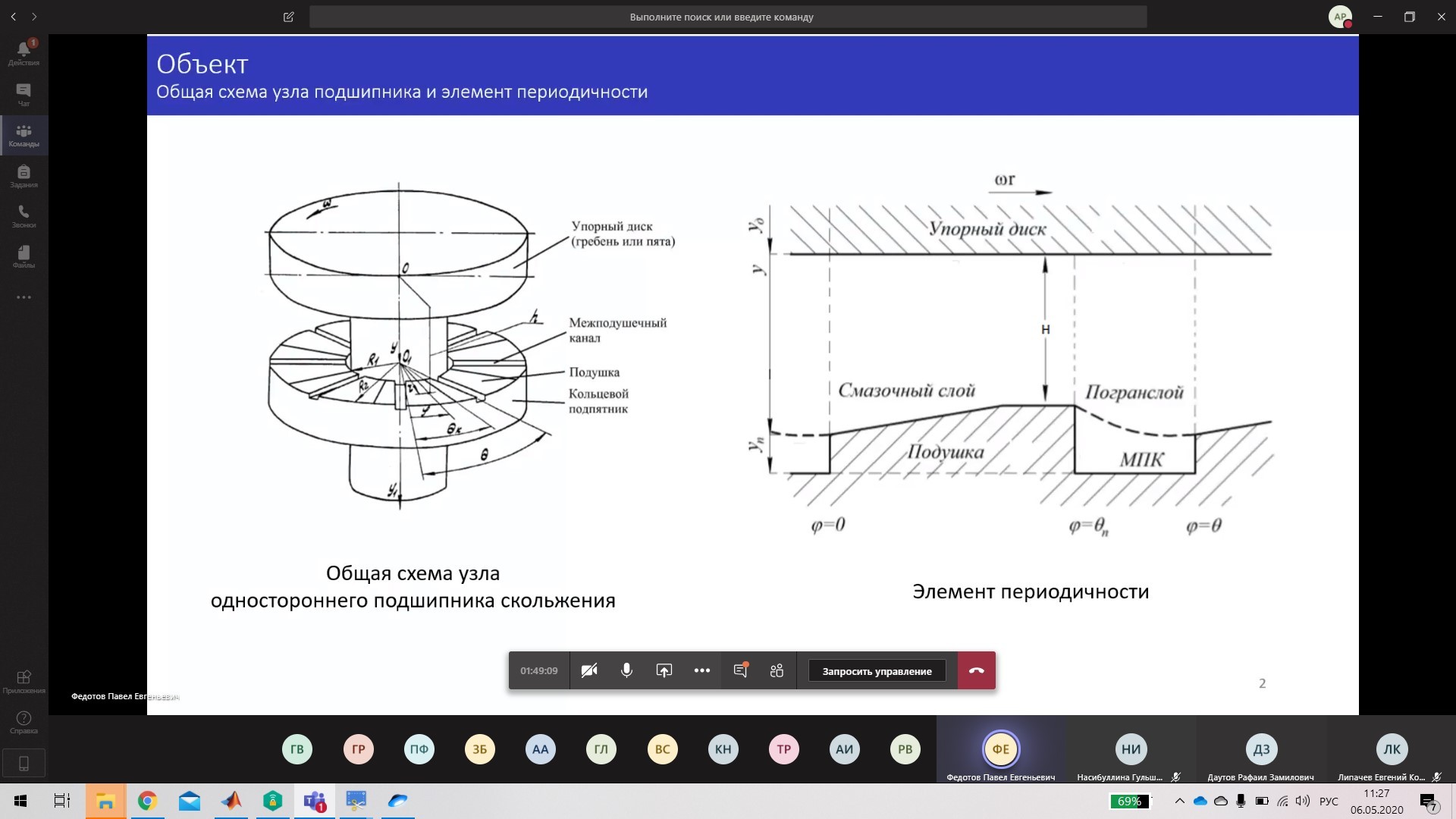1456x819 pixels.
Task: Select participant avatar РВ
Action: click(905, 749)
